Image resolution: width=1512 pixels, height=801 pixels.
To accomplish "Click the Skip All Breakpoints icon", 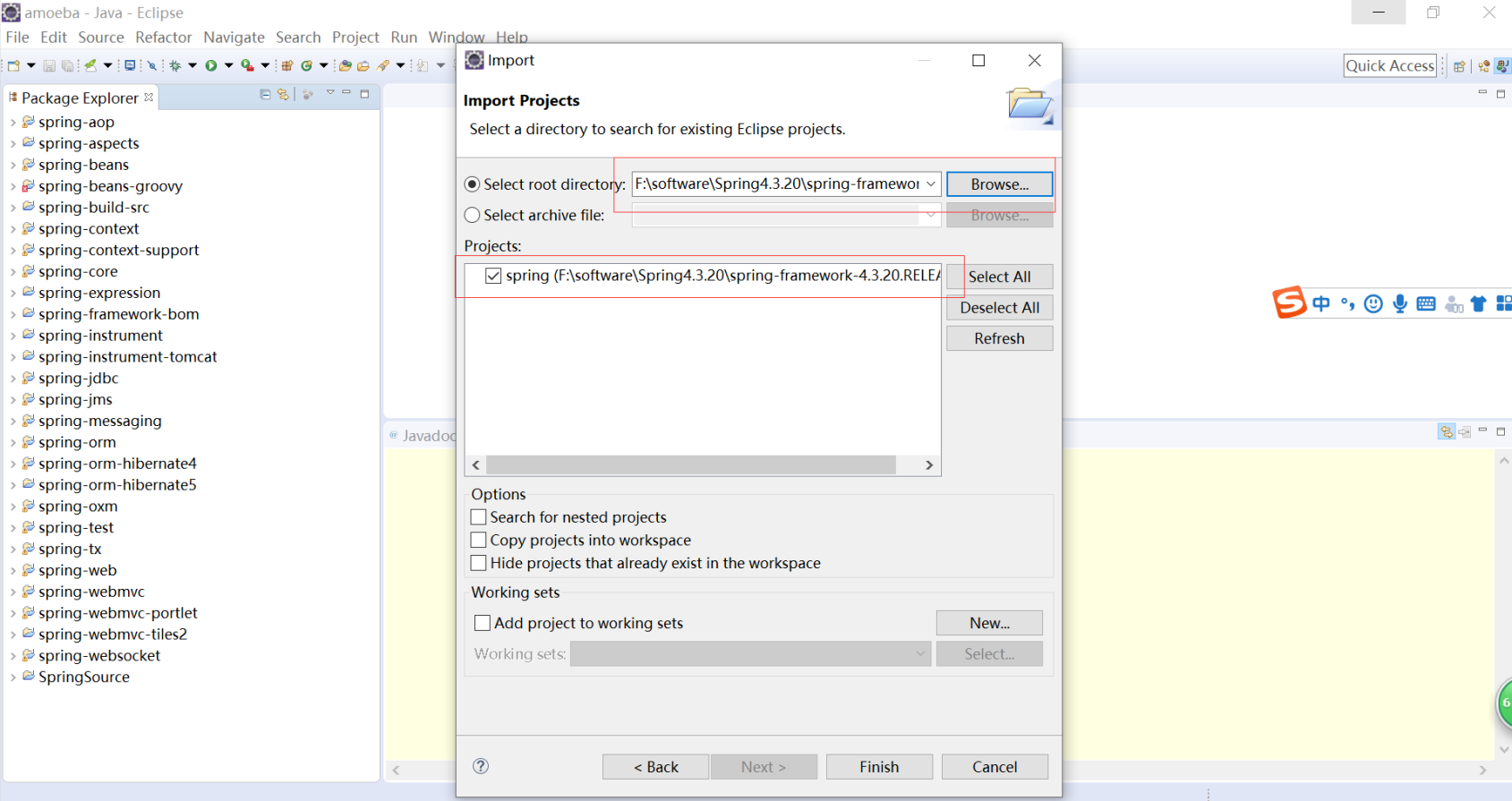I will (x=152, y=65).
